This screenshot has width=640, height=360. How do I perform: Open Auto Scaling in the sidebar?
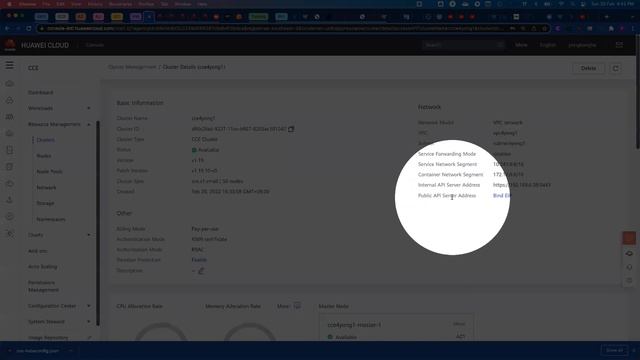[x=42, y=267]
